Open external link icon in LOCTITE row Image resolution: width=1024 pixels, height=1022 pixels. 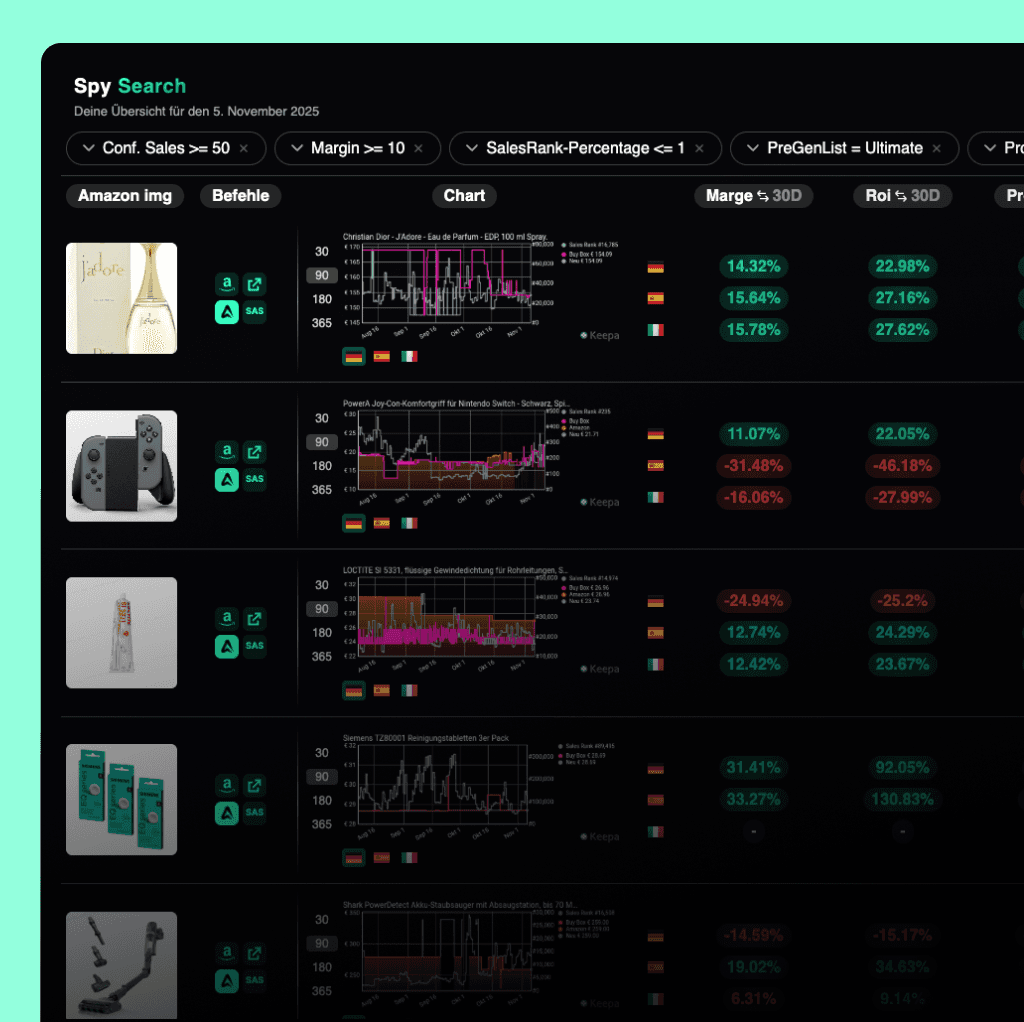pyautogui.click(x=254, y=618)
